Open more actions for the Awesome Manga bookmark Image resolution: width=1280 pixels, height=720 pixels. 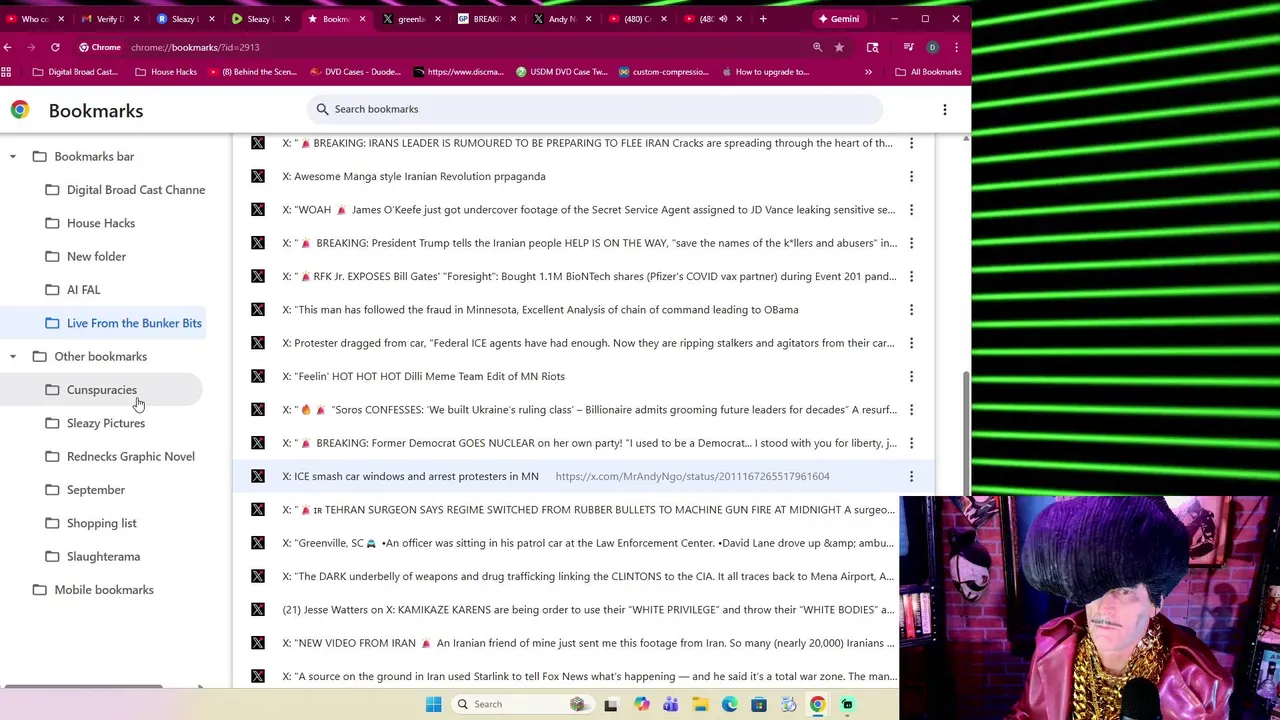[x=911, y=176]
